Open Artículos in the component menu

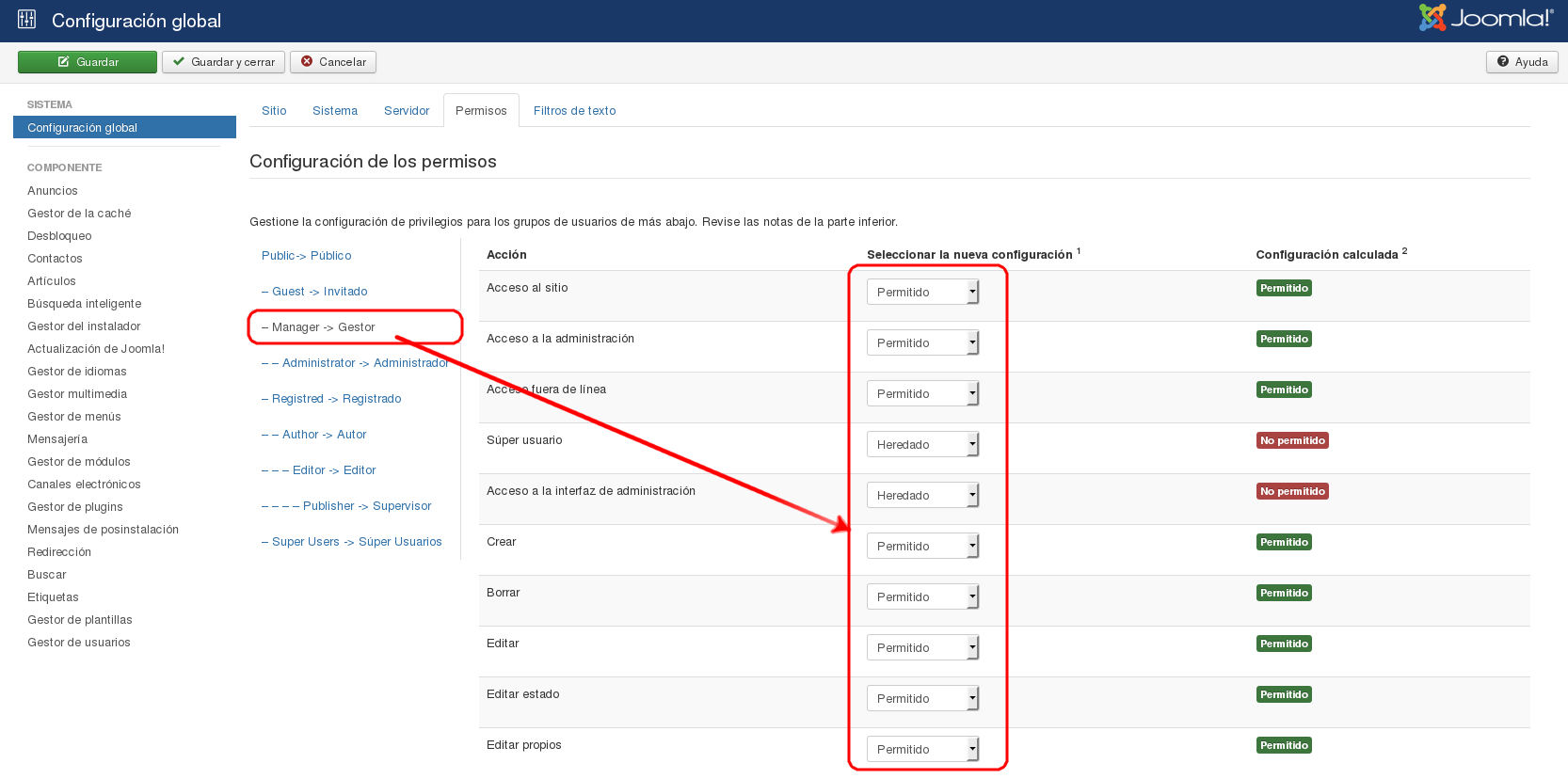click(52, 281)
